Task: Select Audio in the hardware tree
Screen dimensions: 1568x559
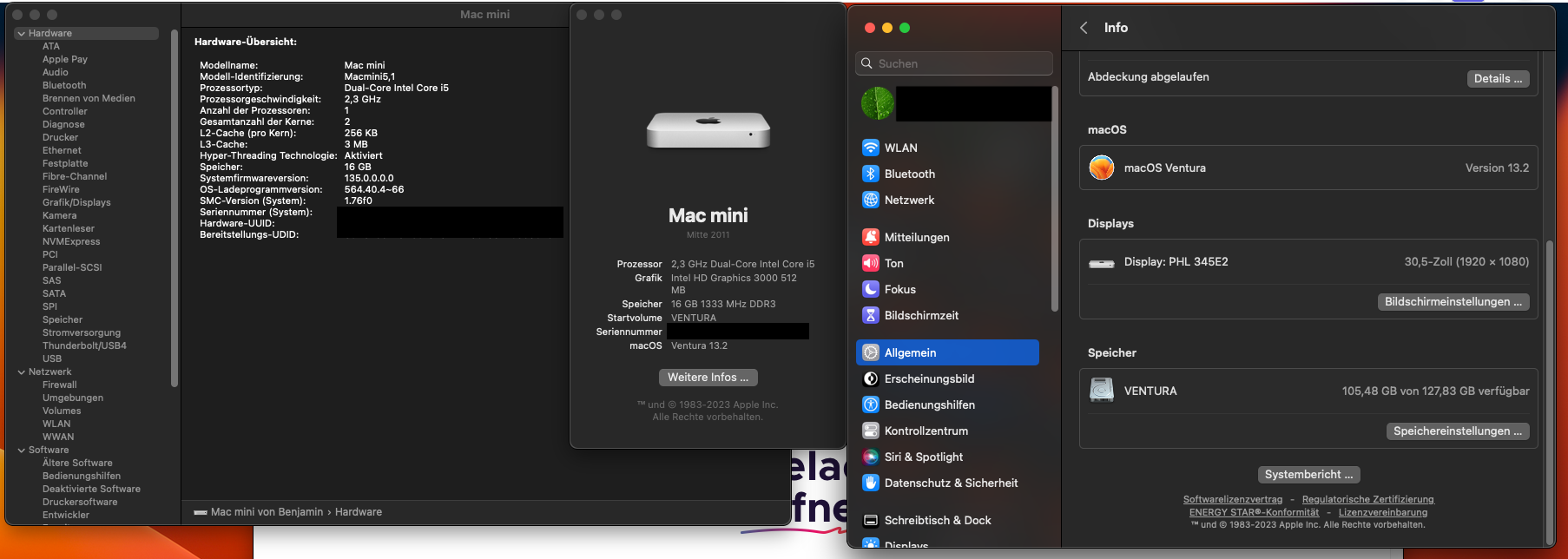Action: point(56,72)
